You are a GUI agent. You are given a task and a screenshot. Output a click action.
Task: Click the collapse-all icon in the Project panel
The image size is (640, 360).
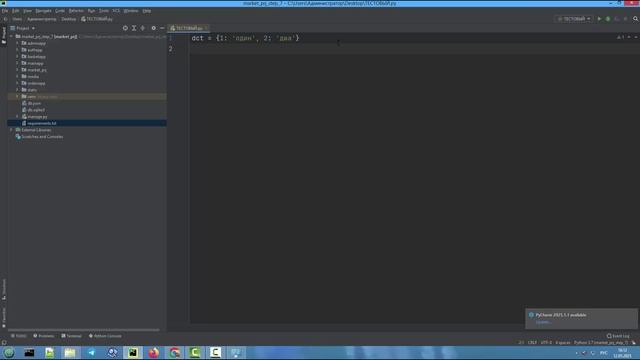click(x=142, y=28)
